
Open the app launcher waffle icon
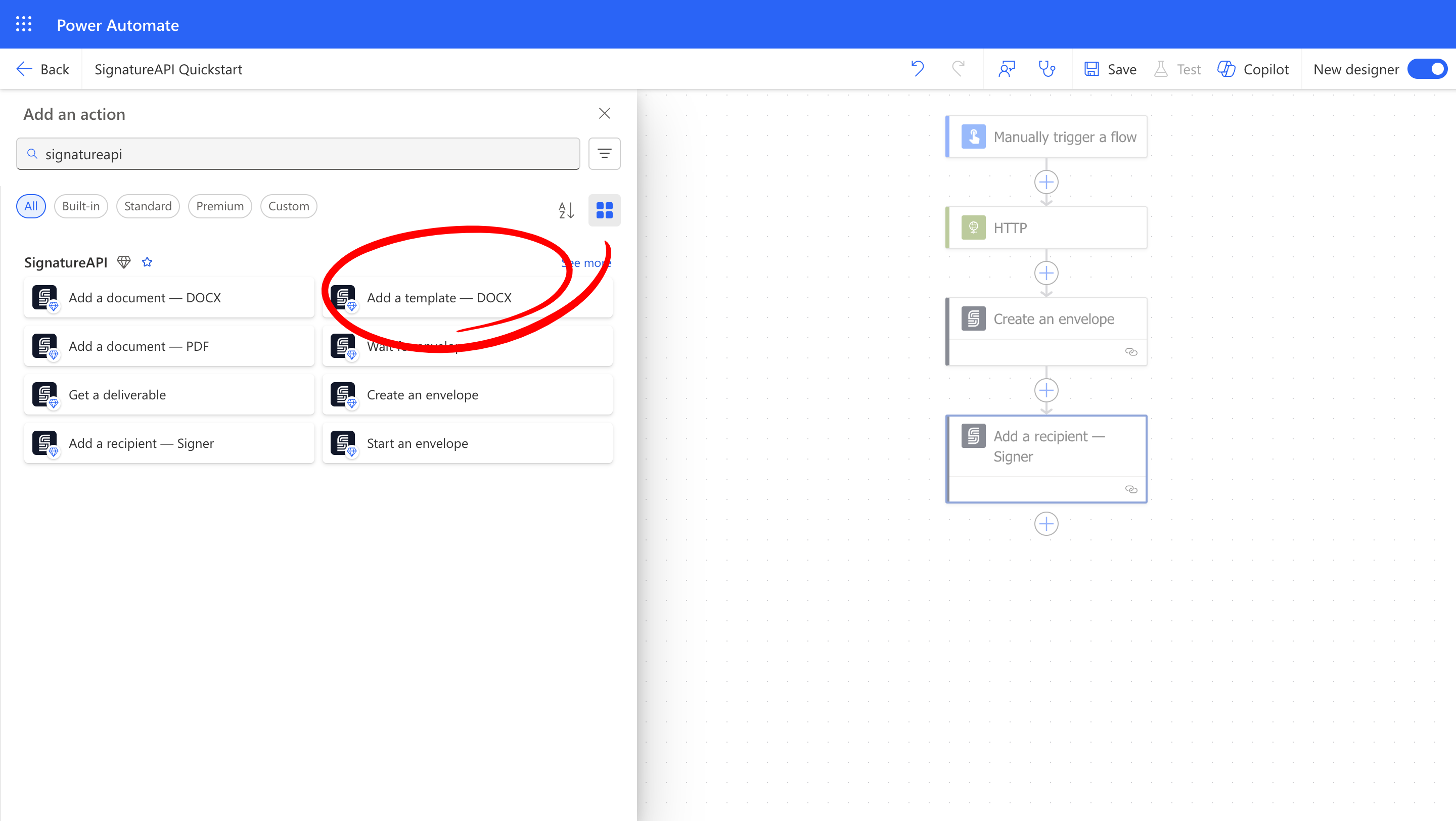[x=24, y=24]
